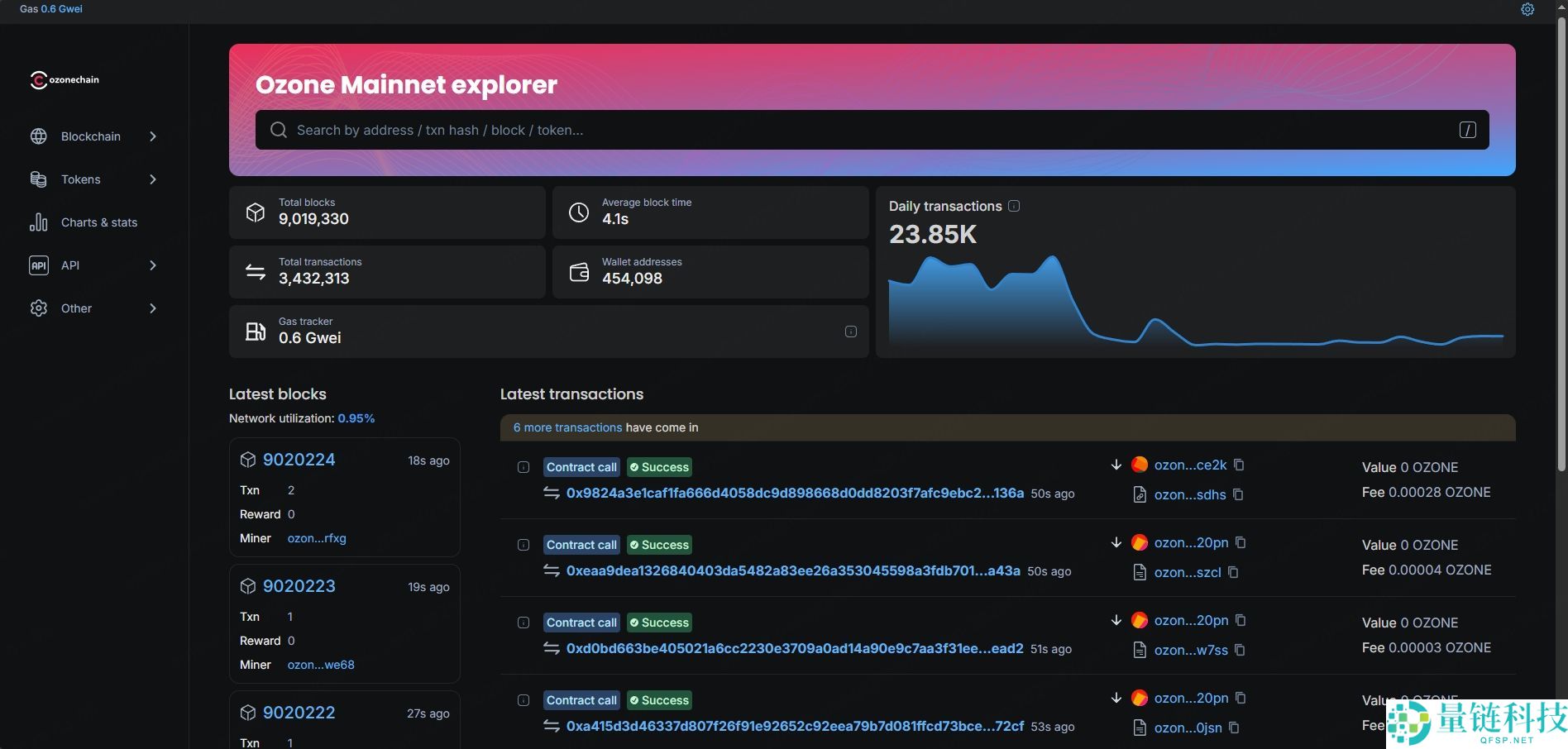Click the Total transactions arrows icon
This screenshot has height=749, width=1568.
click(256, 272)
